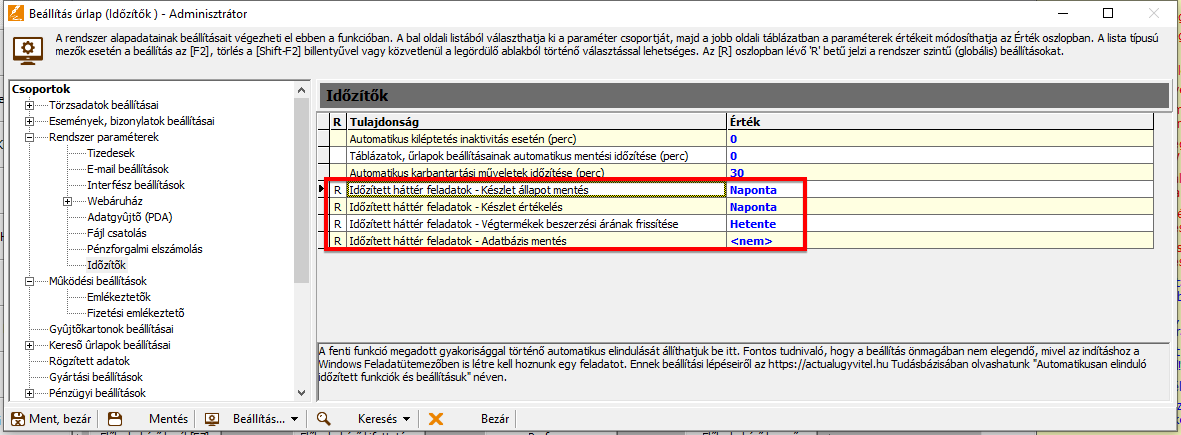Click the Ment, bezár save-and-close icon
1181x435 pixels.
click(17, 419)
